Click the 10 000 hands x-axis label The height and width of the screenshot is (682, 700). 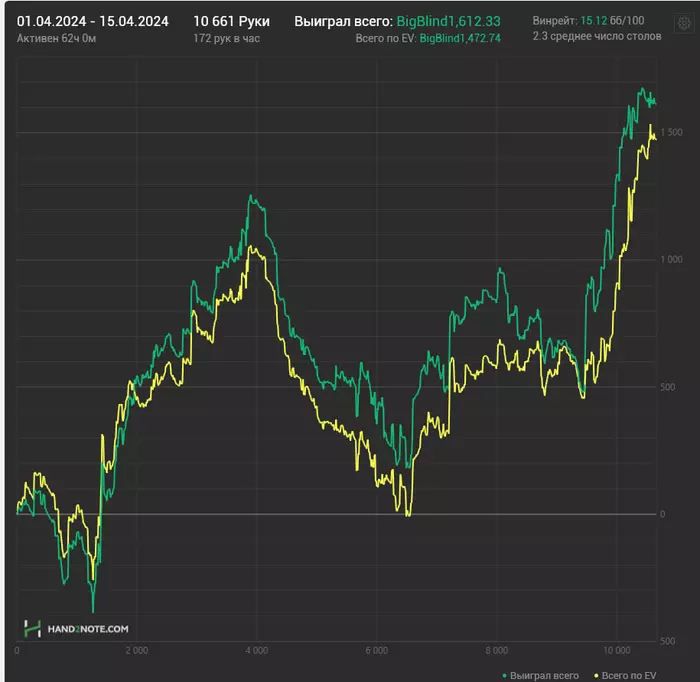tap(617, 650)
